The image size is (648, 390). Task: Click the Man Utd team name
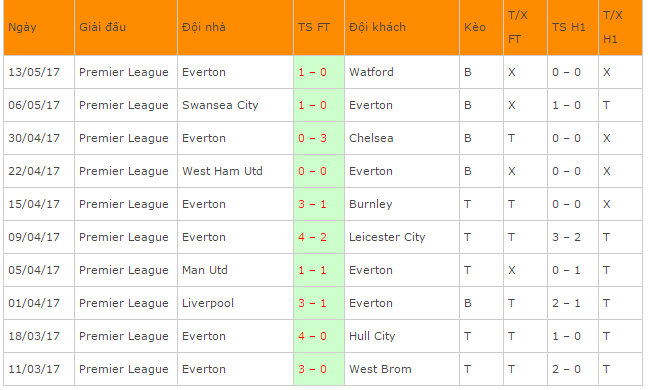coord(205,270)
